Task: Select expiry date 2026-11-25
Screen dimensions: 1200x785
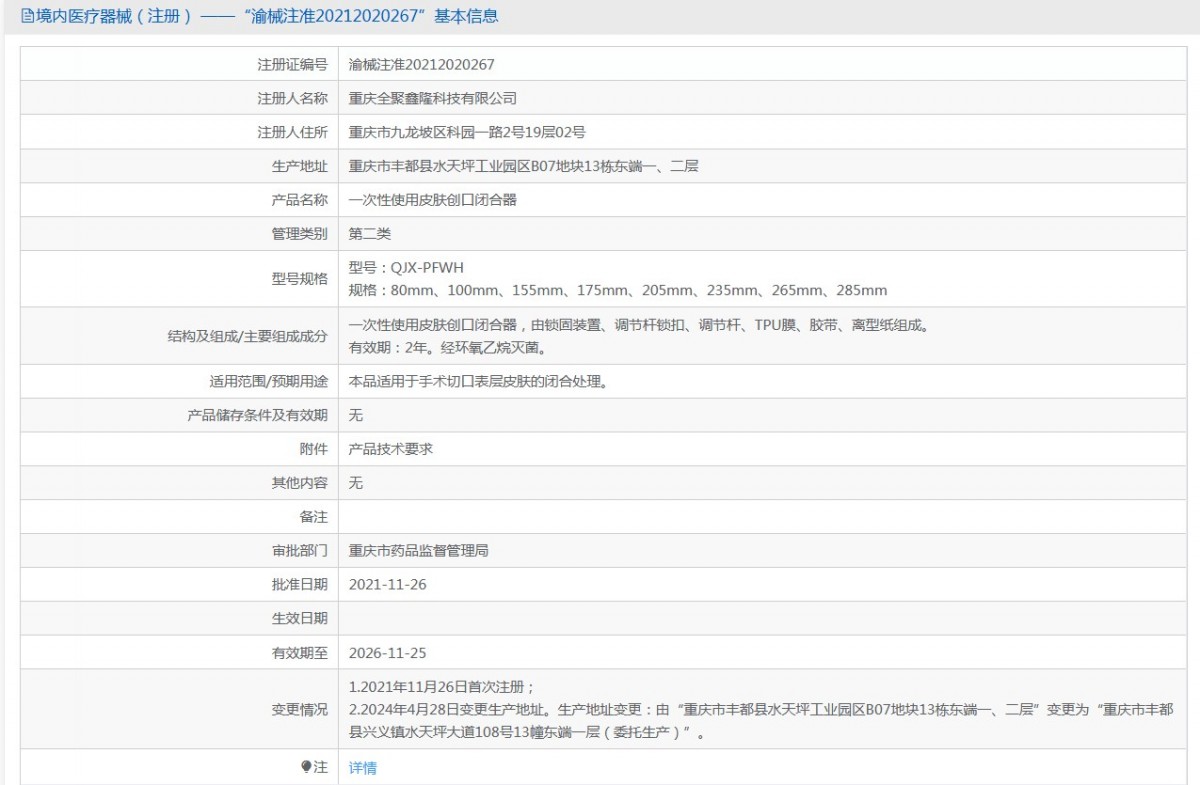Action: point(388,653)
